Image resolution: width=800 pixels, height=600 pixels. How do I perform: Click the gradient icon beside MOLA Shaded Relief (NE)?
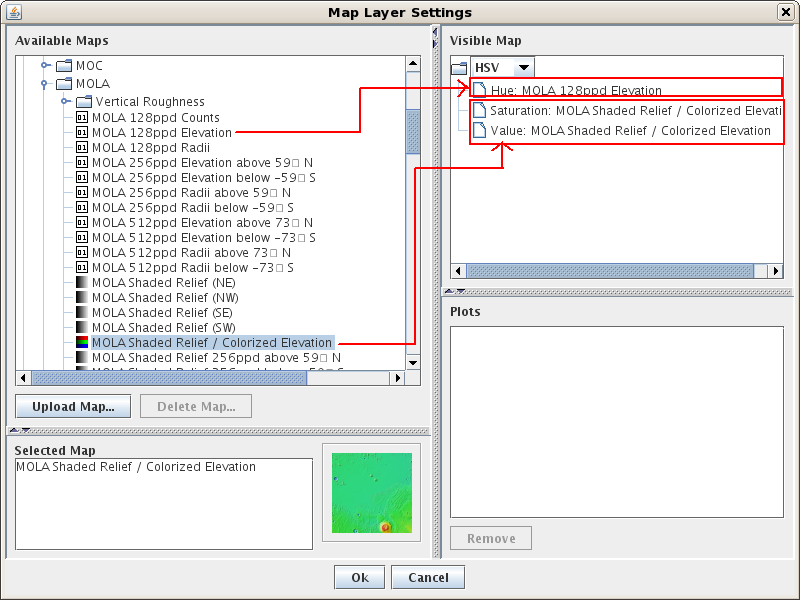pyautogui.click(x=82, y=282)
